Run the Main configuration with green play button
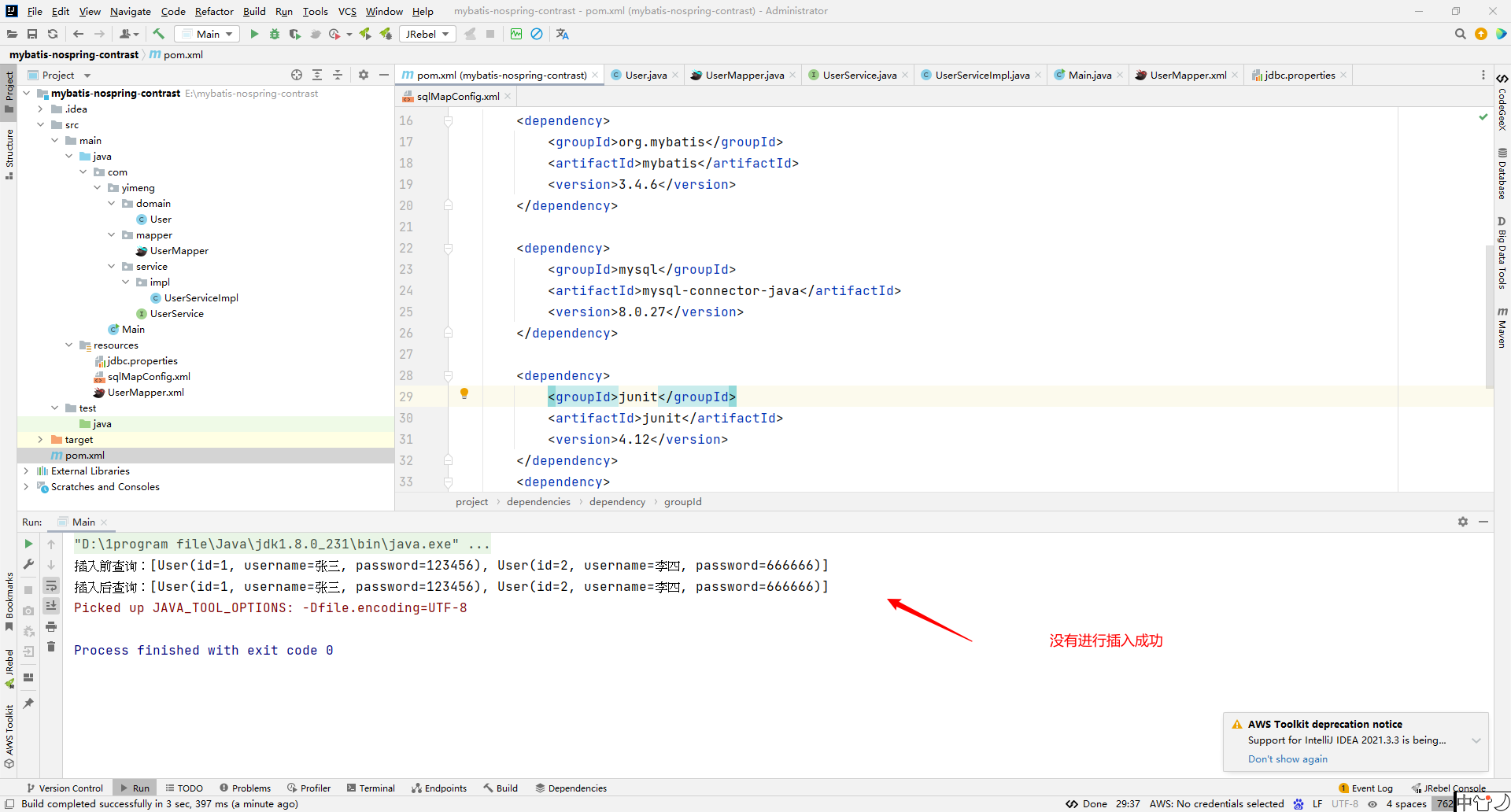Viewport: 1511px width, 812px height. pyautogui.click(x=254, y=34)
